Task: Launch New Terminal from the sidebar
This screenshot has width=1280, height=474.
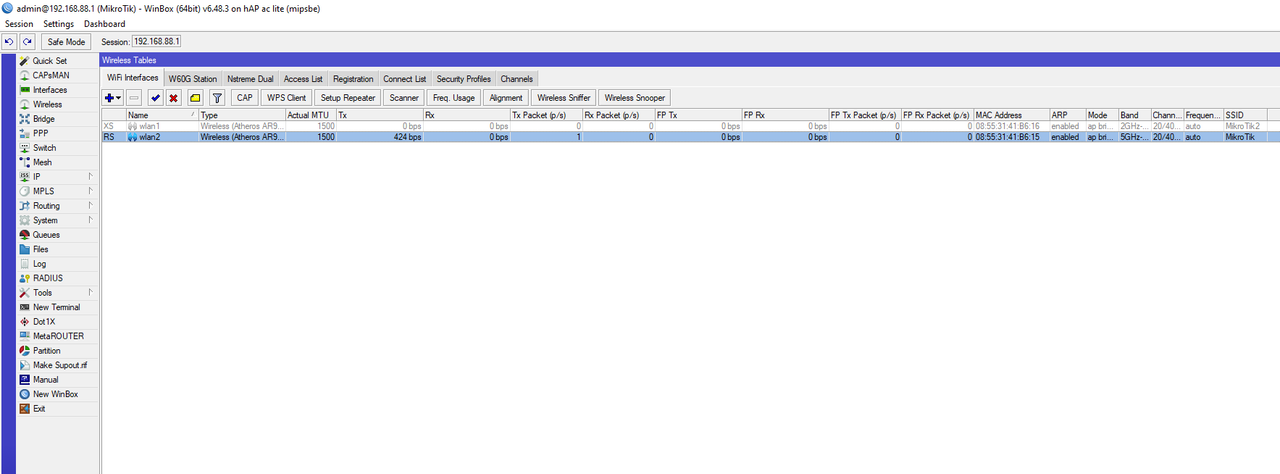Action: pyautogui.click(x=56, y=307)
